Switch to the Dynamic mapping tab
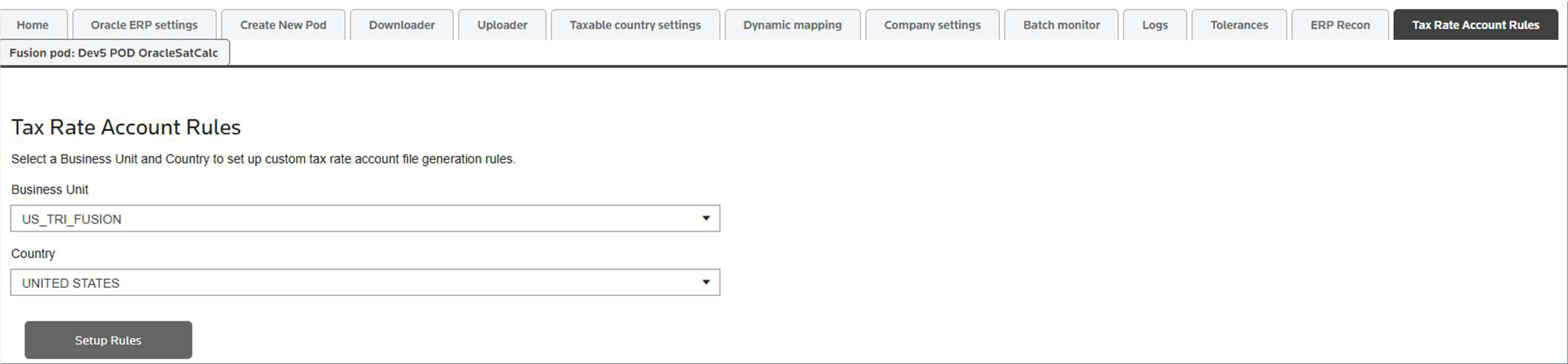 click(x=792, y=24)
